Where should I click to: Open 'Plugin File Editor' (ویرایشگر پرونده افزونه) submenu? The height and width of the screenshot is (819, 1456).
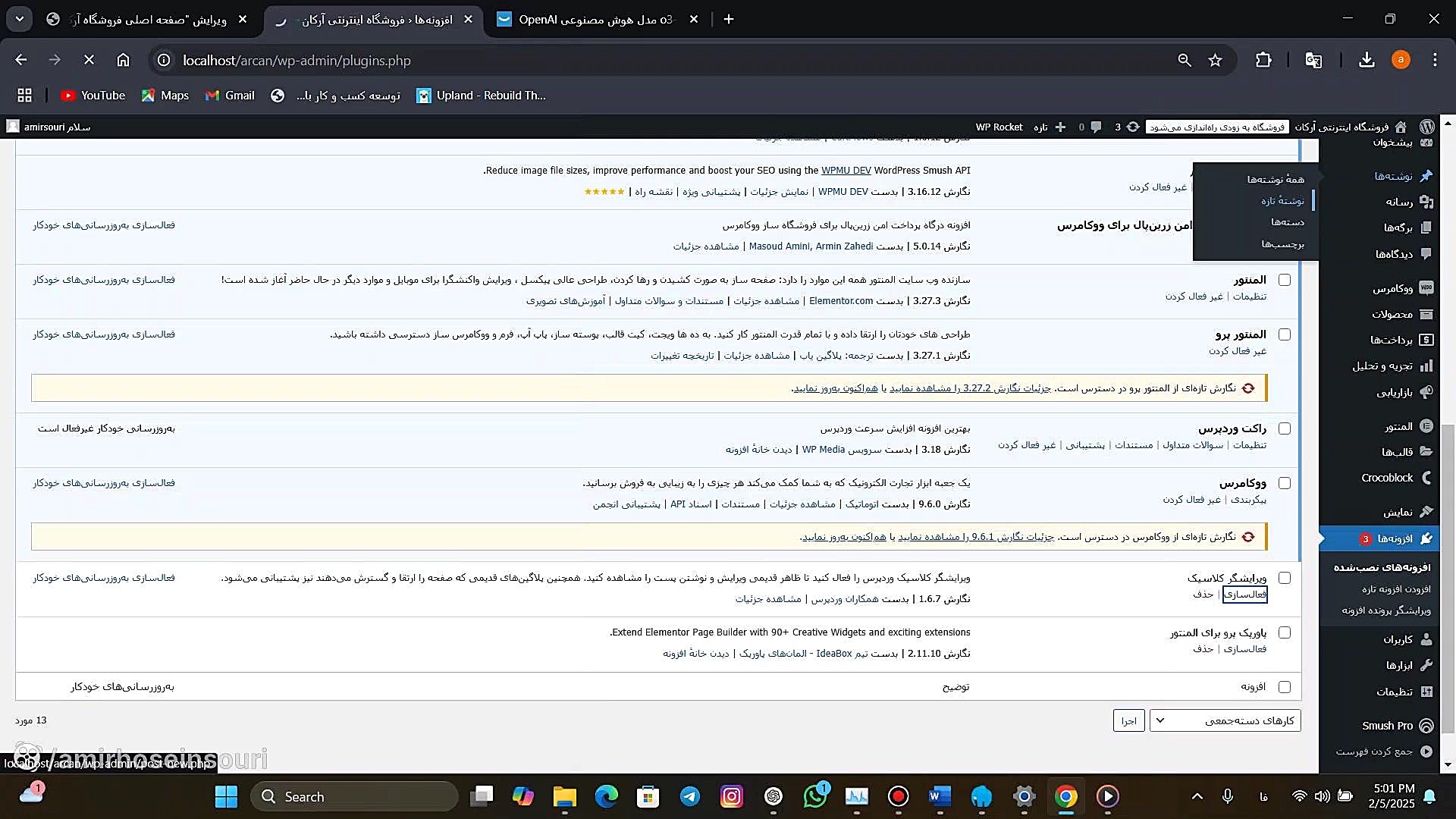point(1386,610)
